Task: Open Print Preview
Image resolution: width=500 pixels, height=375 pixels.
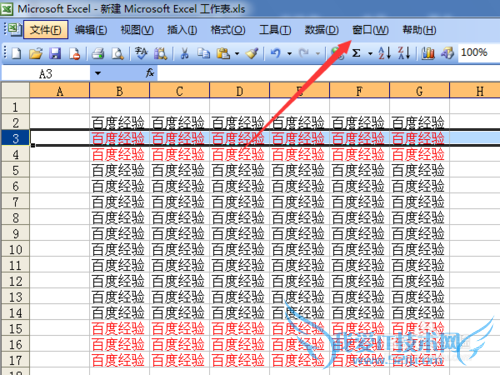Action: 117,53
